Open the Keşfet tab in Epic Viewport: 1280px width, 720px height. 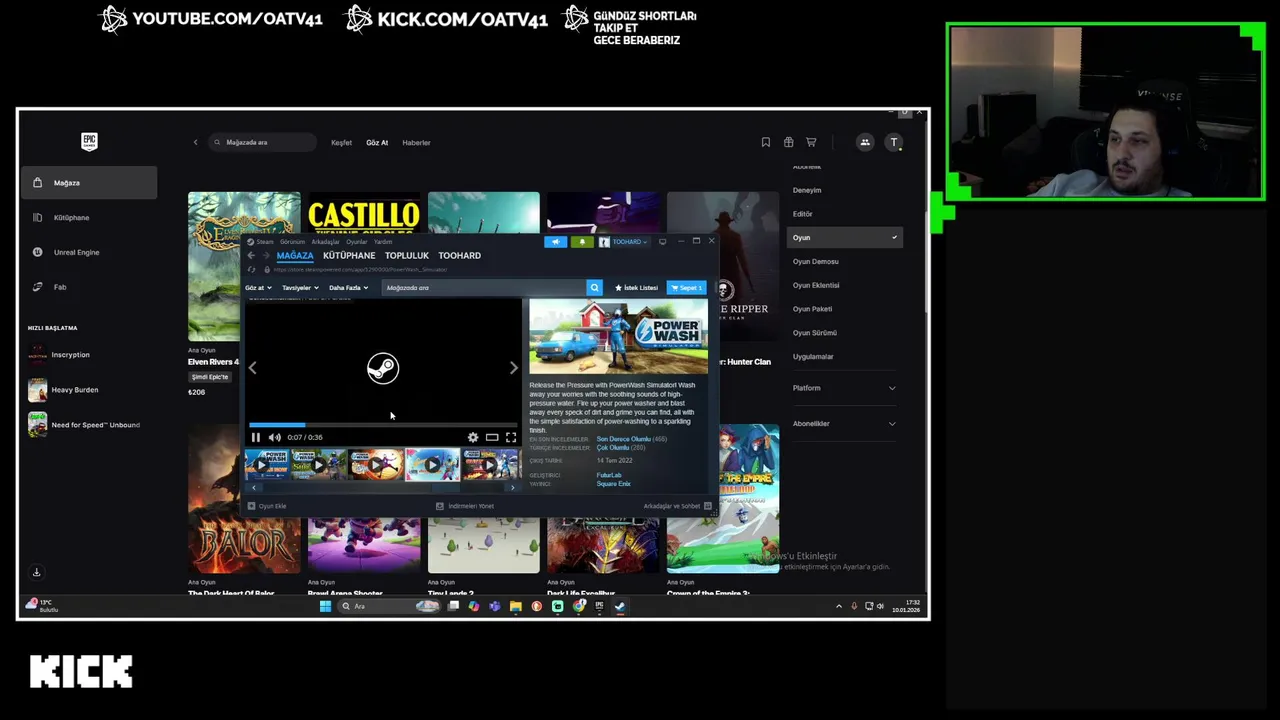click(x=341, y=143)
